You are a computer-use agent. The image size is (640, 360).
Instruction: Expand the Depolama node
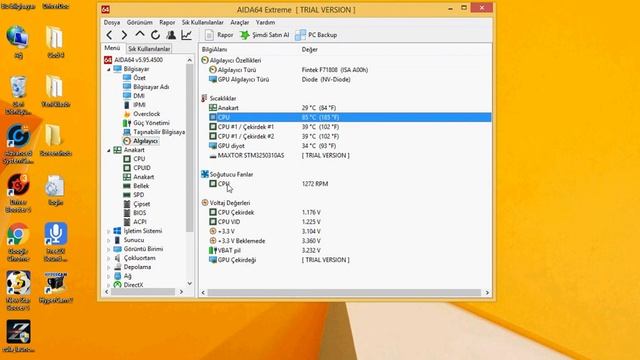pyautogui.click(x=109, y=267)
